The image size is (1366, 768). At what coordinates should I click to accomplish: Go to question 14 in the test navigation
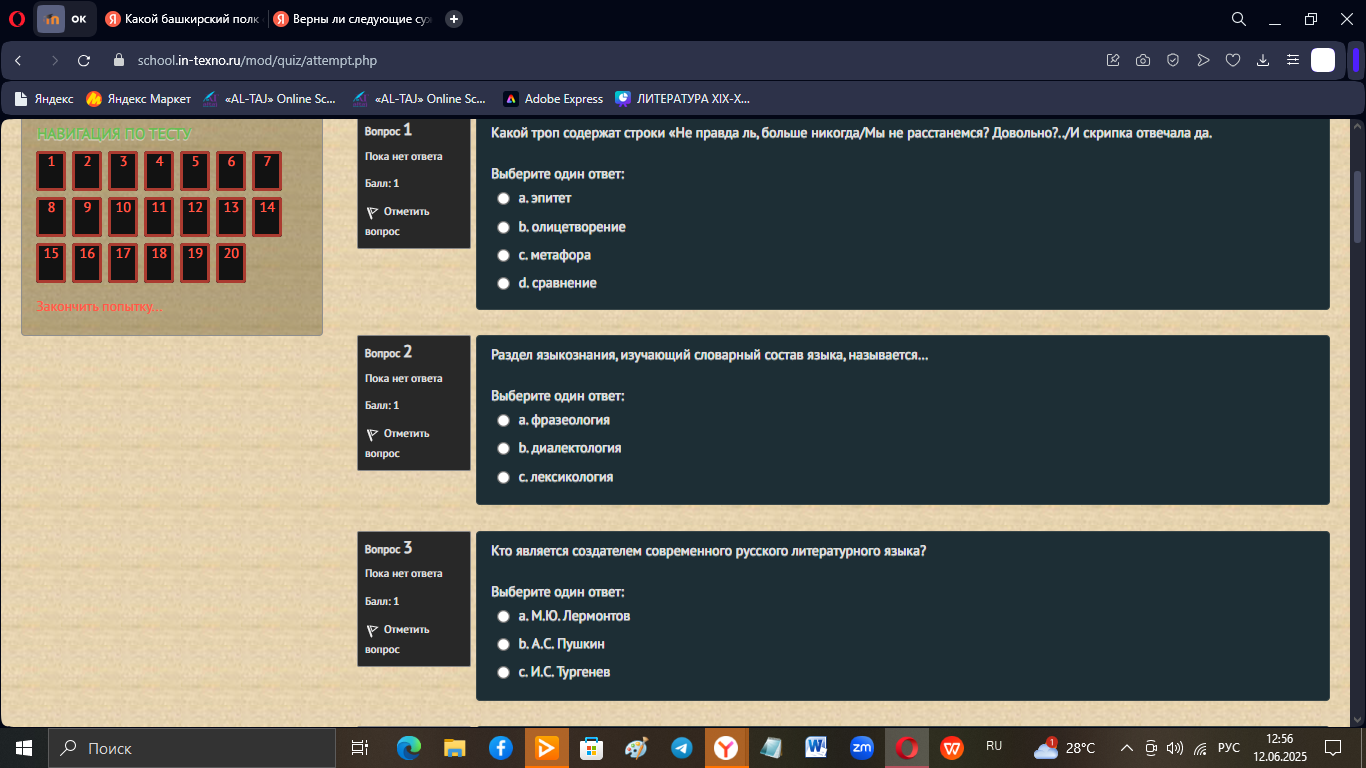tap(267, 216)
